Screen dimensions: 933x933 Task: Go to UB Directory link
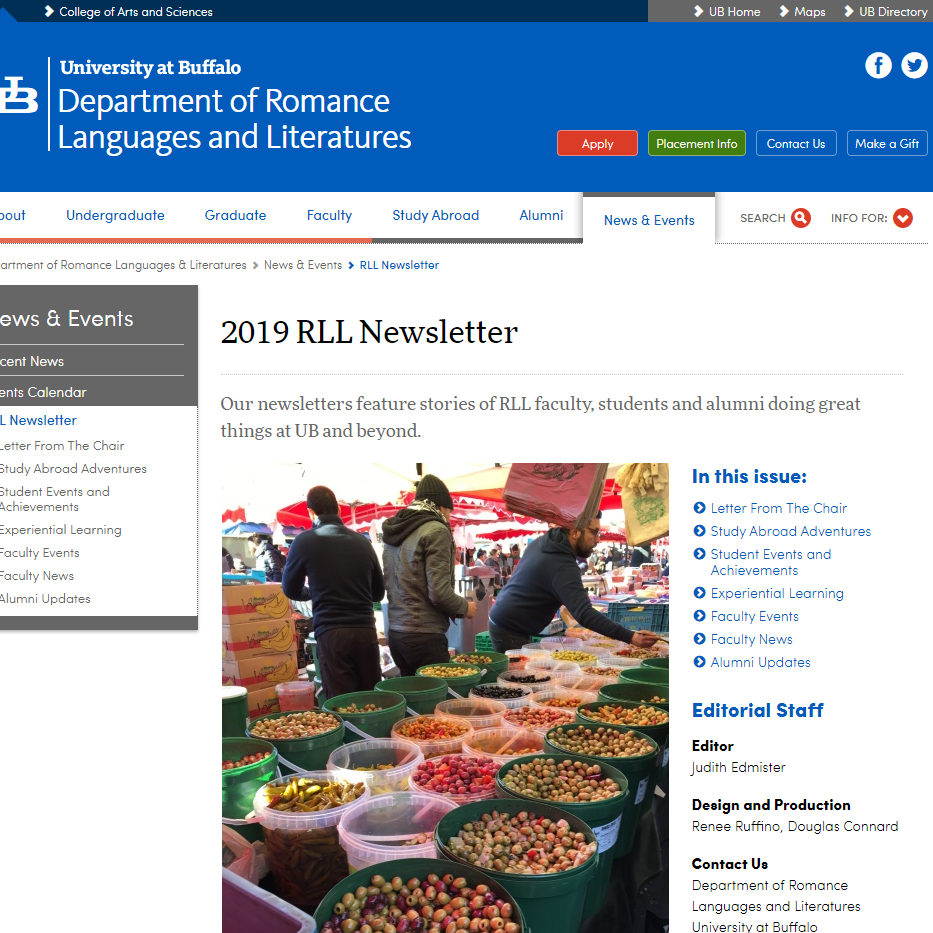tap(892, 12)
